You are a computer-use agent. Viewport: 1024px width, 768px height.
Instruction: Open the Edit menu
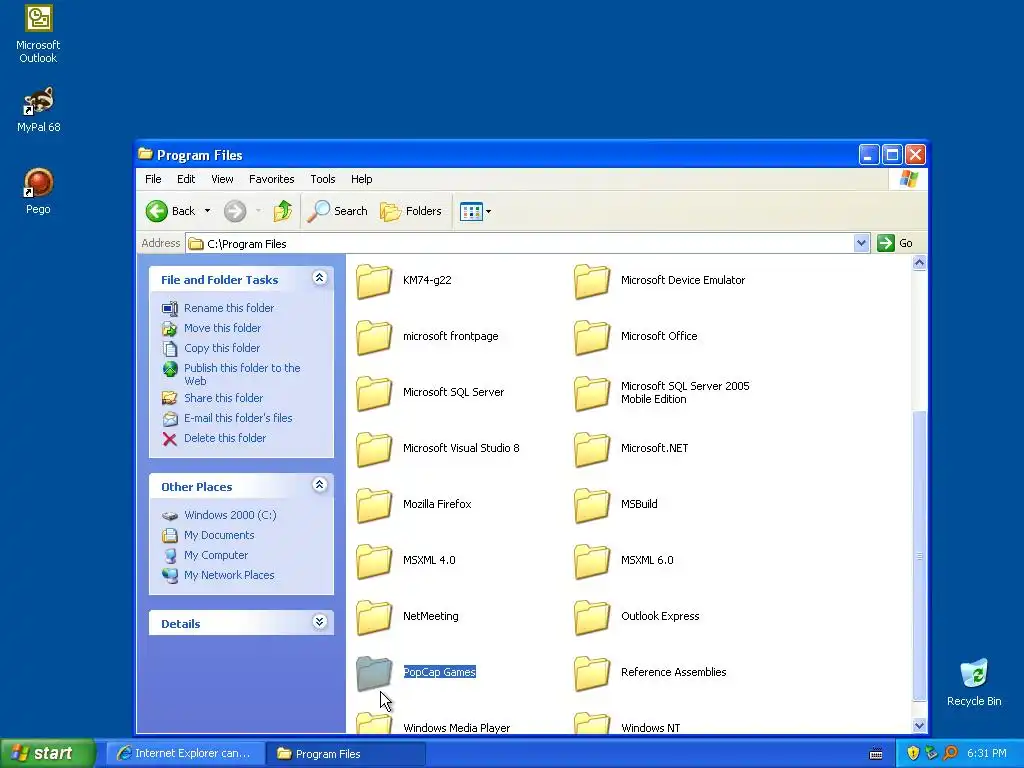click(x=185, y=179)
